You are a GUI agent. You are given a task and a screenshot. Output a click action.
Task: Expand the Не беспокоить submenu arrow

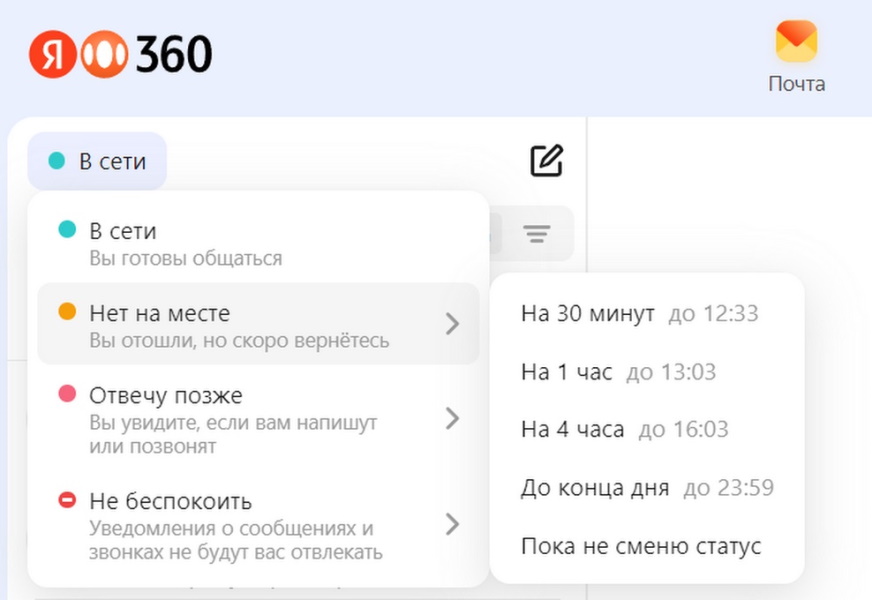[x=452, y=524]
